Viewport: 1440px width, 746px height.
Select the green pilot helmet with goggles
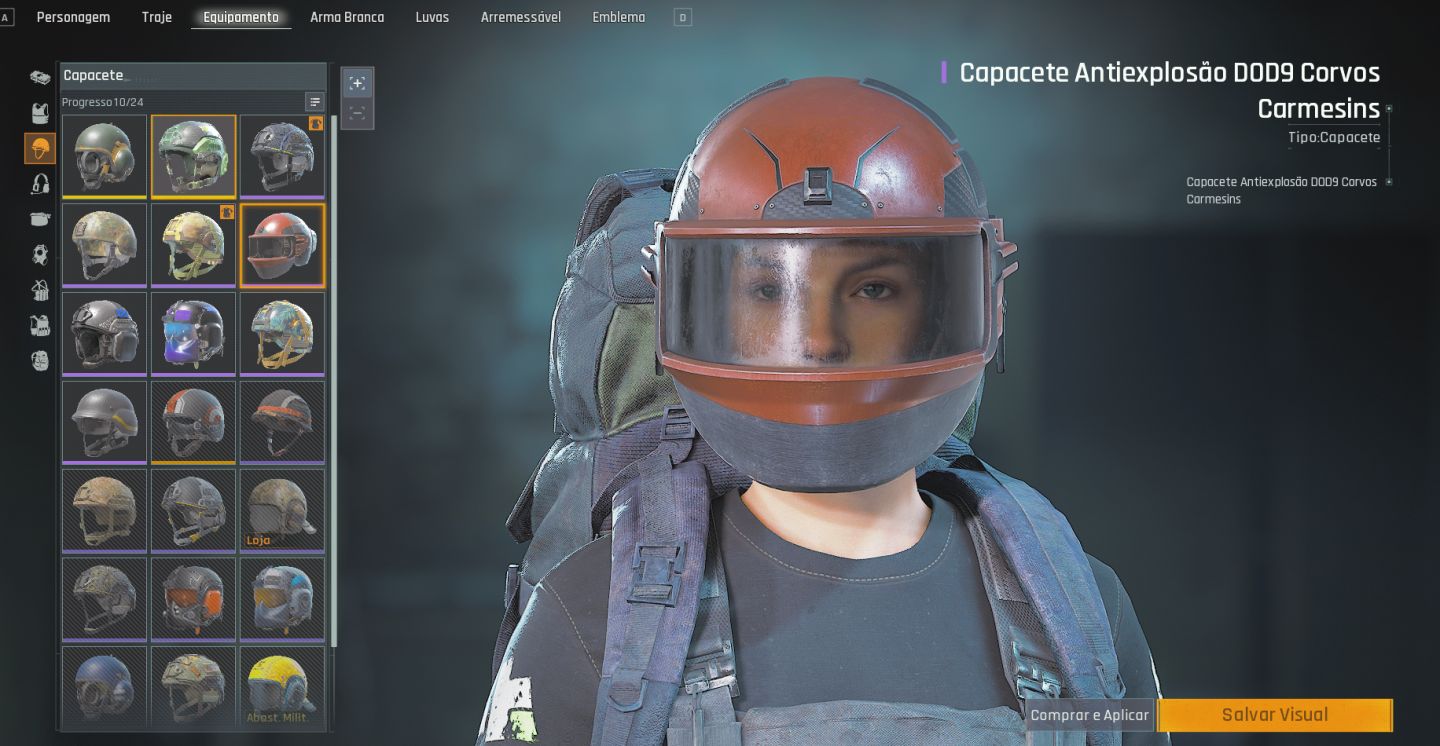point(104,157)
